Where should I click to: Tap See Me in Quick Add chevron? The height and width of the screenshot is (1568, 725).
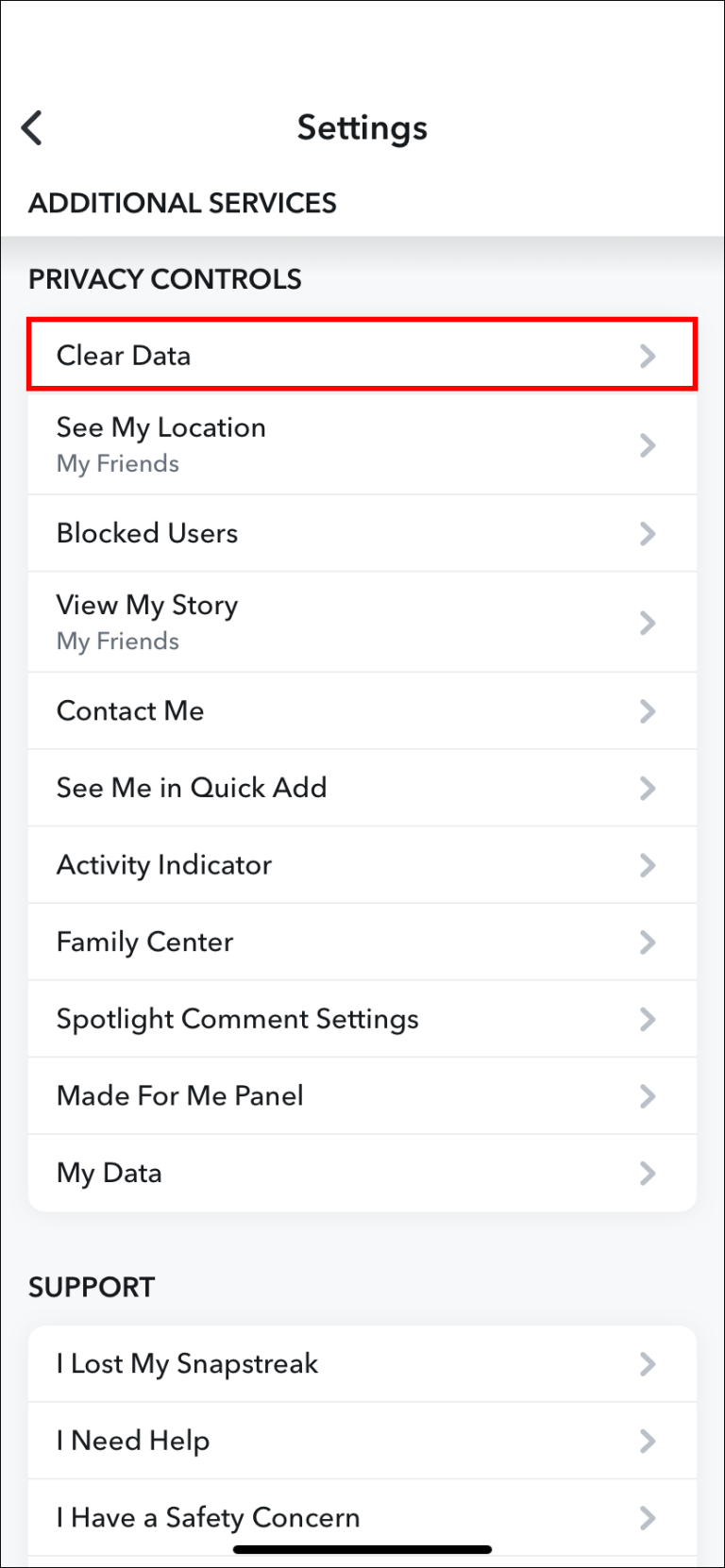point(648,788)
